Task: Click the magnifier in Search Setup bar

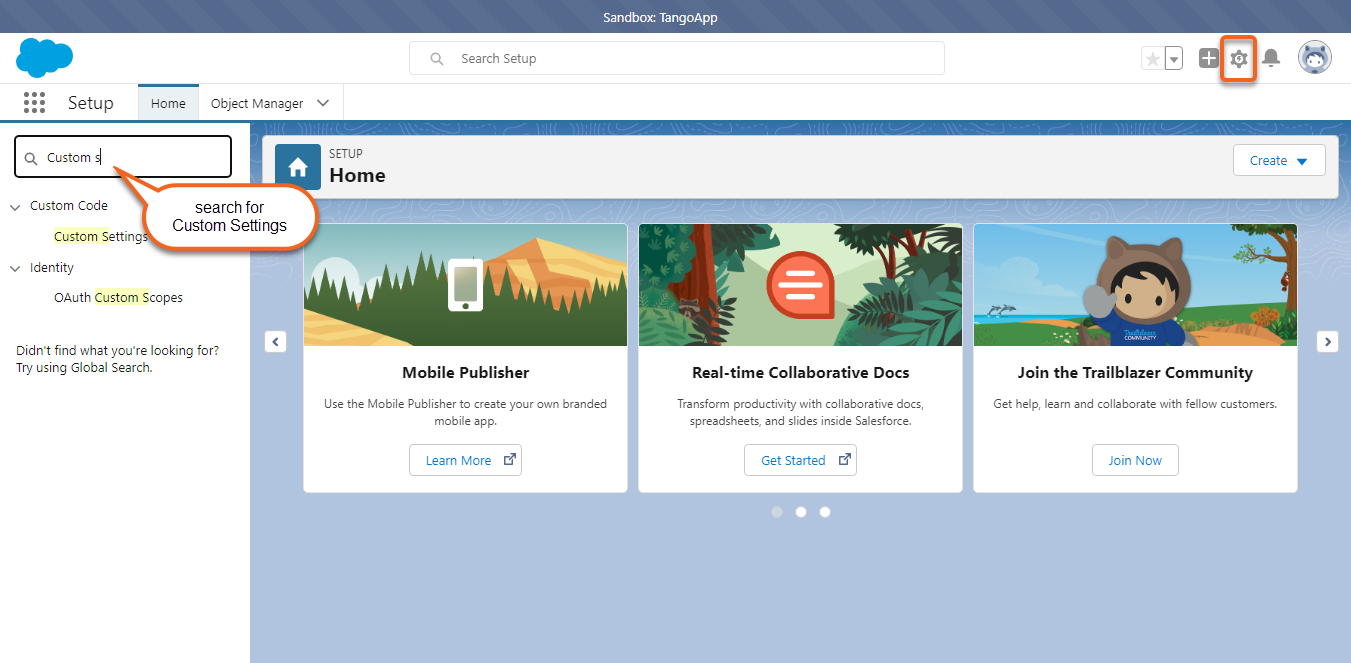Action: 436,58
